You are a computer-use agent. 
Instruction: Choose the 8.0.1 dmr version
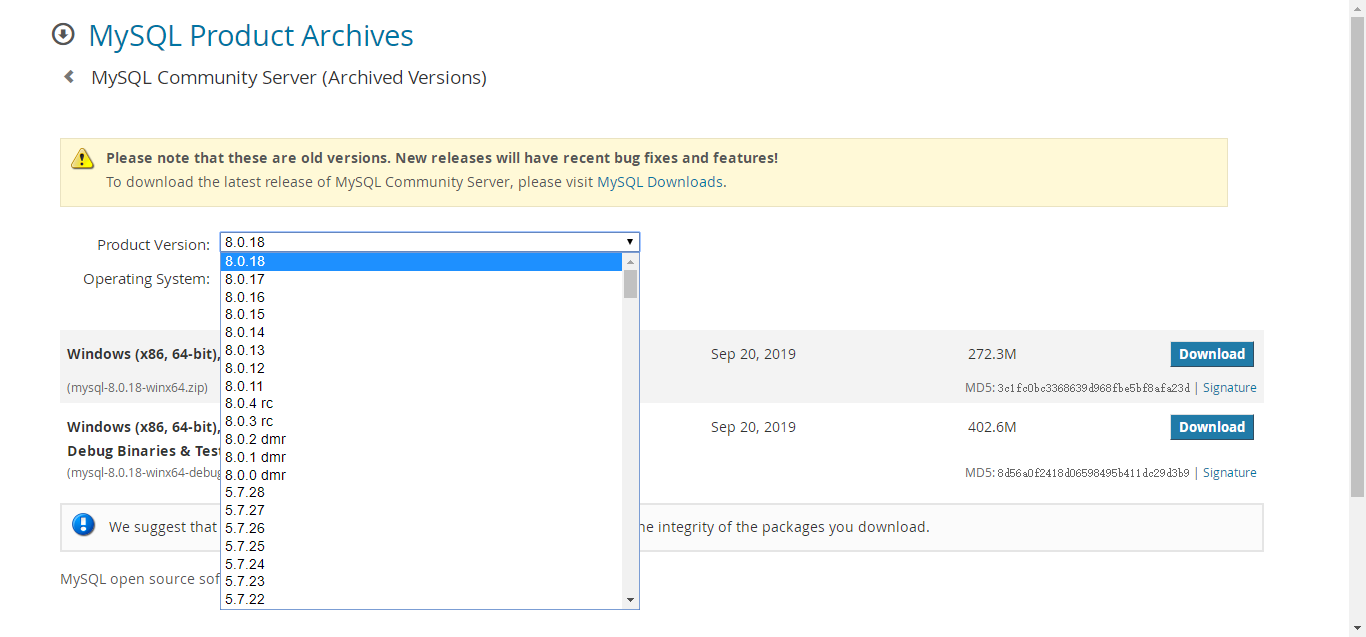421,458
